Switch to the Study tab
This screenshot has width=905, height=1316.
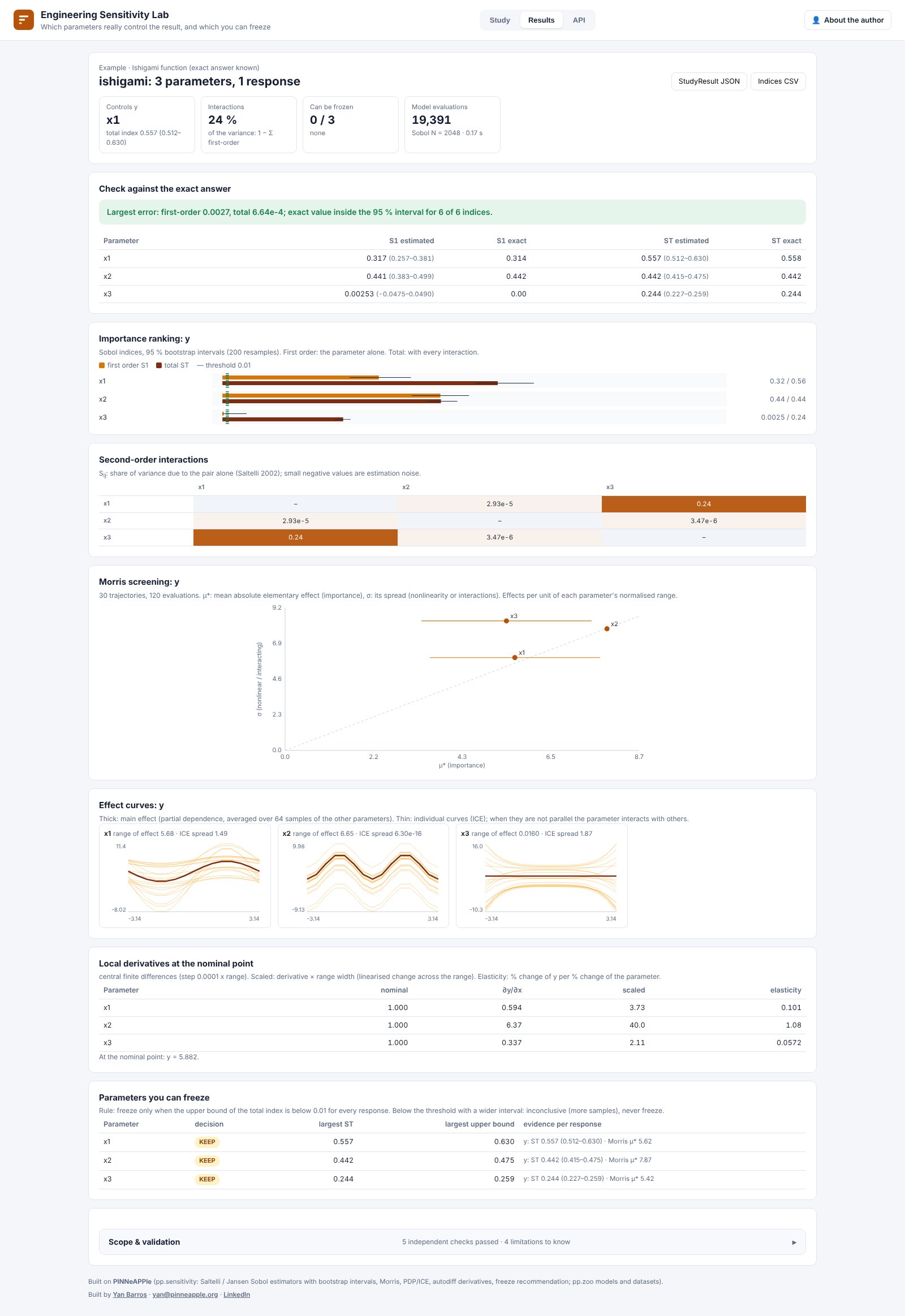(499, 20)
